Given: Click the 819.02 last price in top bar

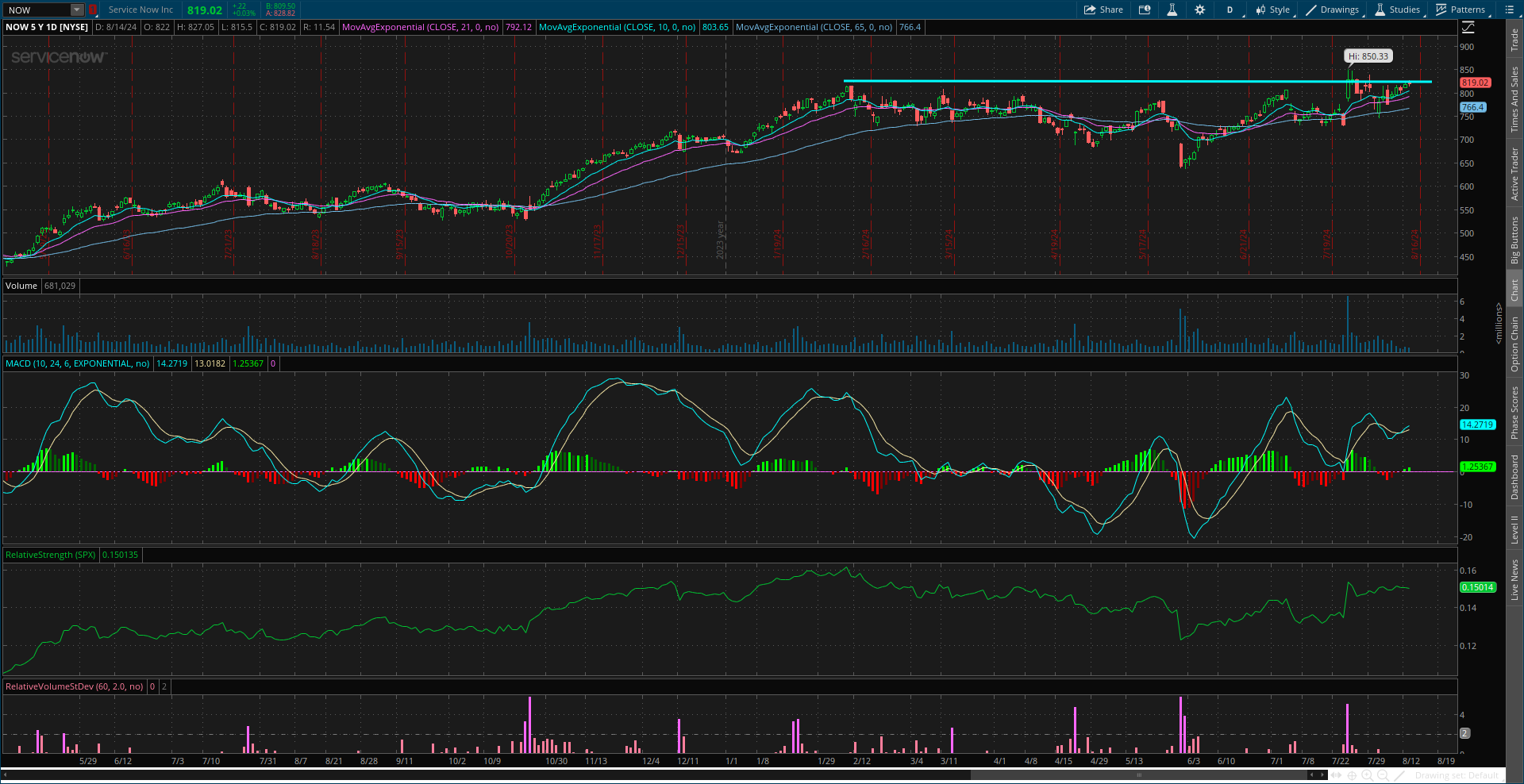Looking at the screenshot, I should coord(205,10).
